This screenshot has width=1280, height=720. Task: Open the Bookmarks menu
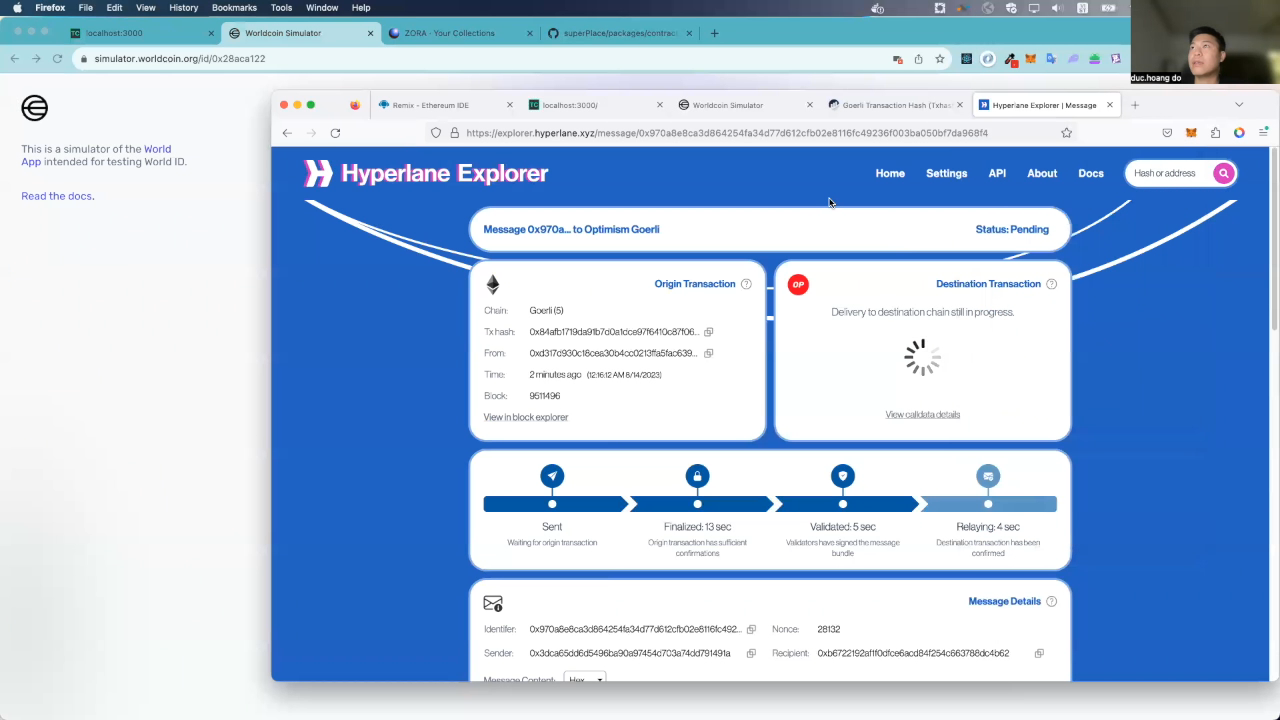234,8
